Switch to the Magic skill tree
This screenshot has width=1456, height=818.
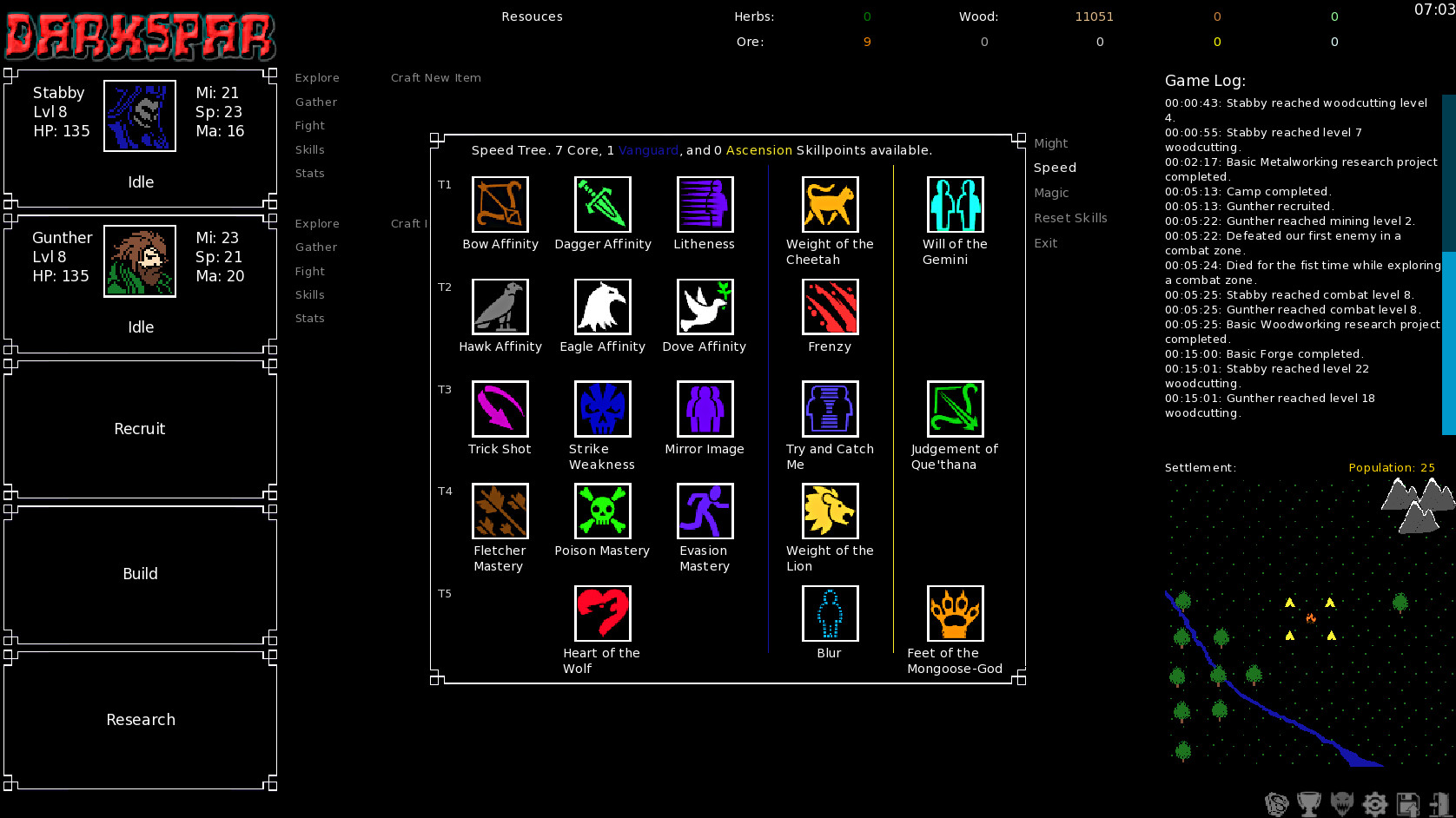tap(1051, 193)
